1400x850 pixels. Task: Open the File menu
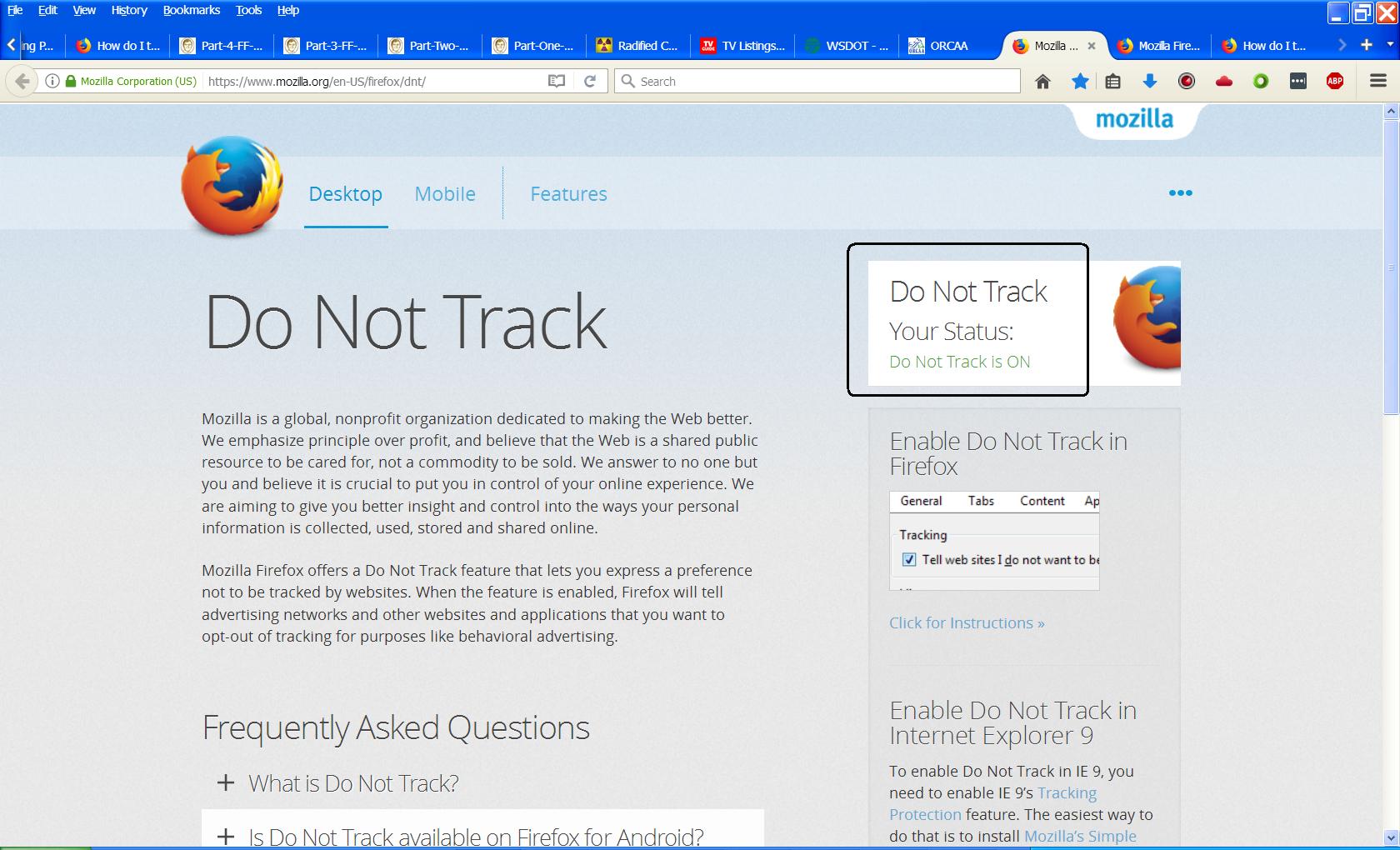(15, 10)
